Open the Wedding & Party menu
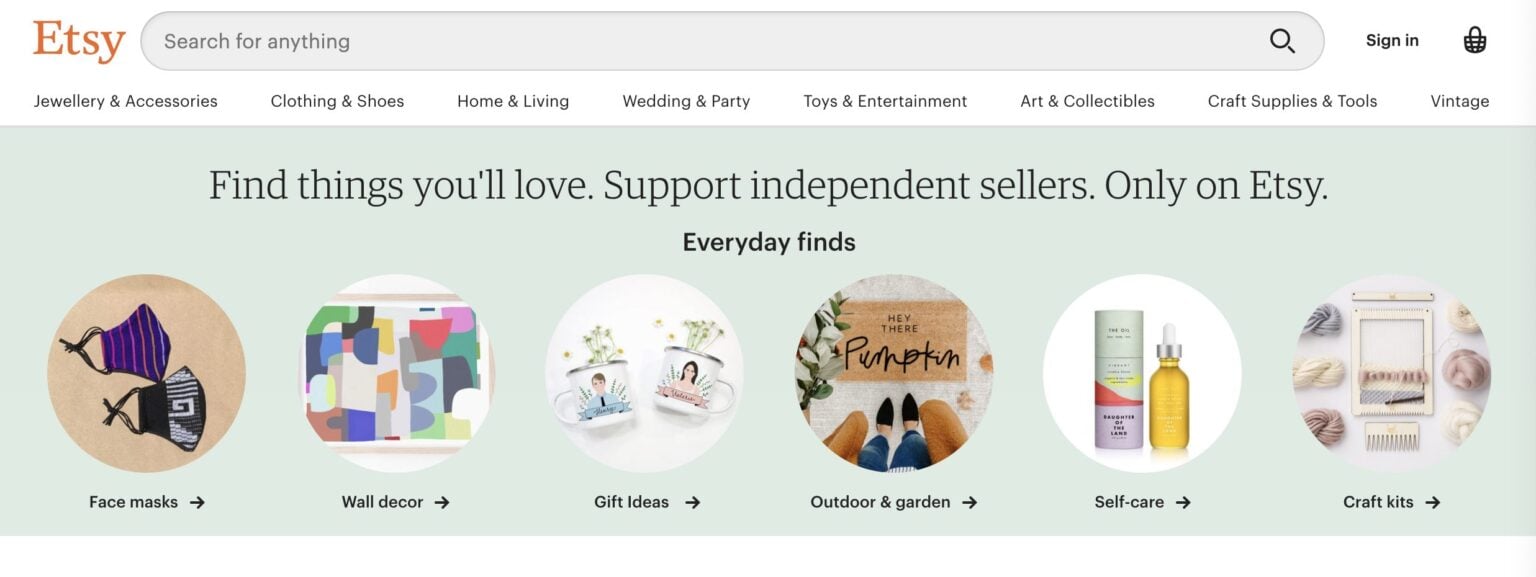The image size is (1536, 577). [x=686, y=101]
